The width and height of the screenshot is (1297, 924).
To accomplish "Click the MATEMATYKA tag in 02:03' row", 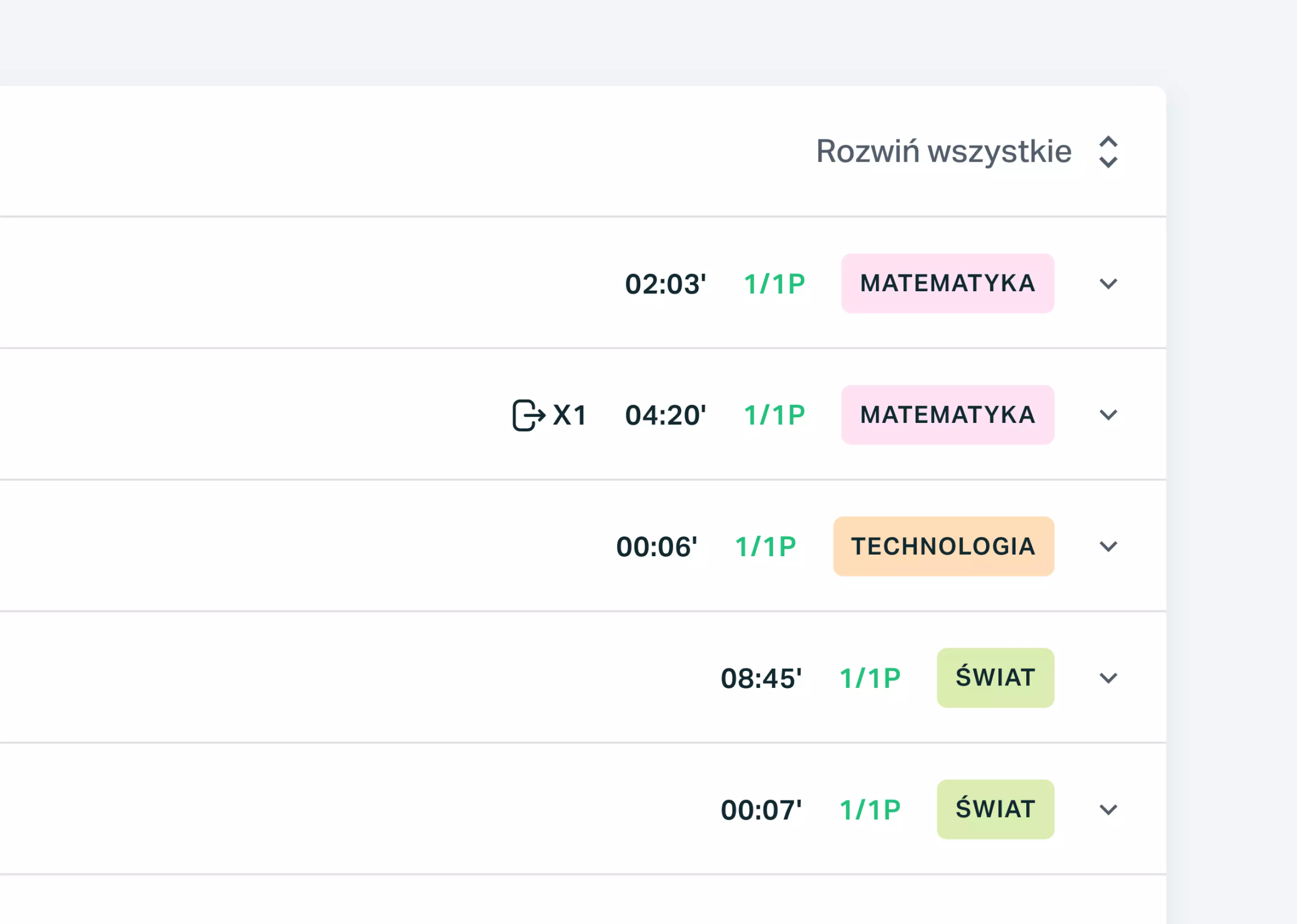I will coord(947,283).
